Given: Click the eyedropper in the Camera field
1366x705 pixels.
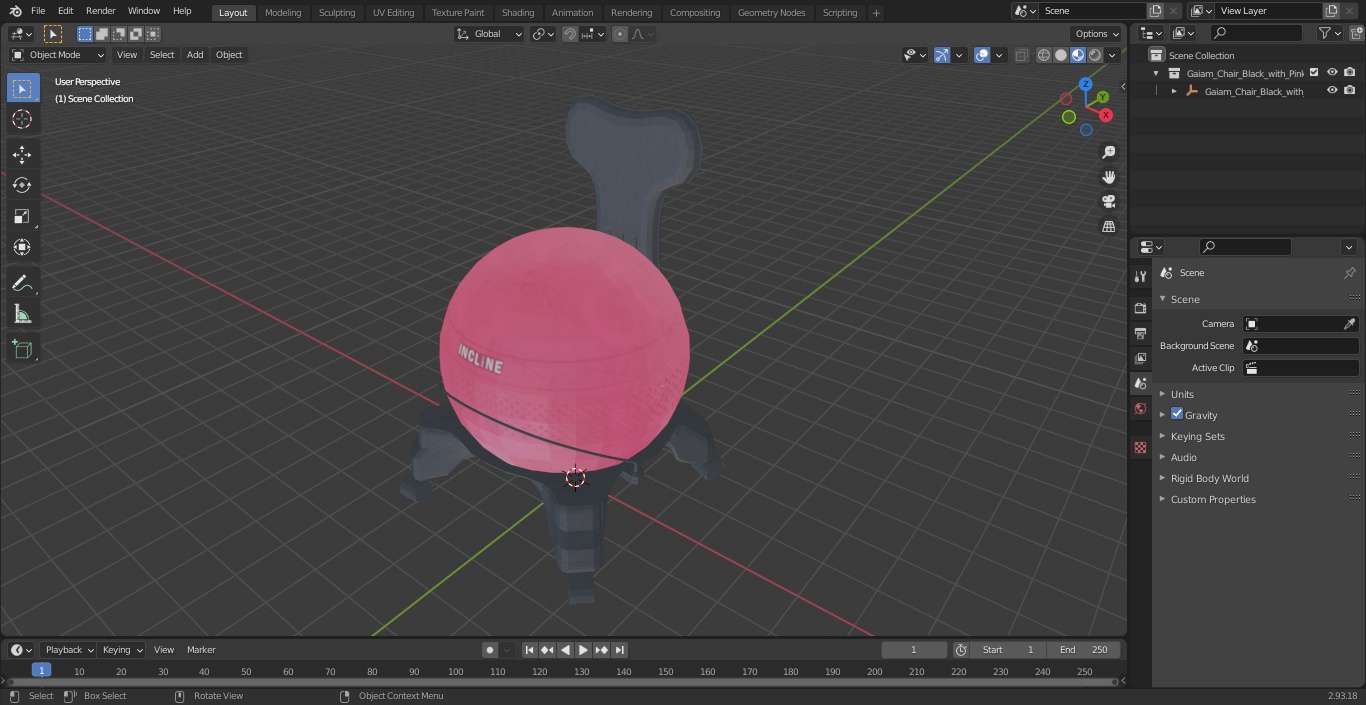Looking at the screenshot, I should pos(1349,324).
